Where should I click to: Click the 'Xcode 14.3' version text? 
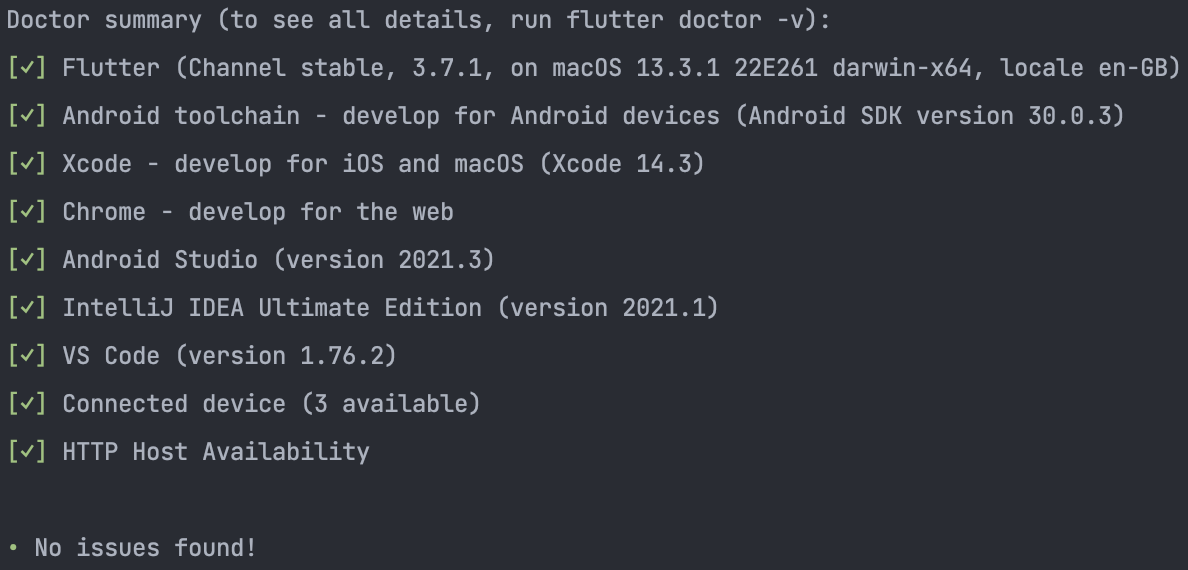click(621, 164)
